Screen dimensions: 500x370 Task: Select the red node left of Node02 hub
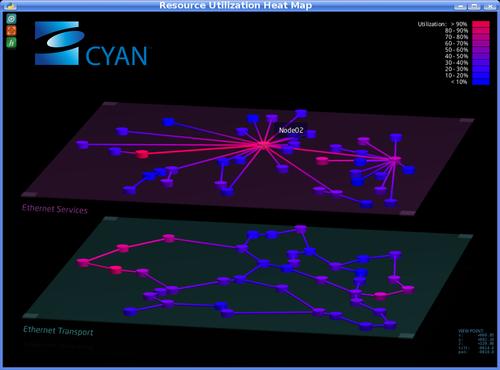tap(142, 154)
